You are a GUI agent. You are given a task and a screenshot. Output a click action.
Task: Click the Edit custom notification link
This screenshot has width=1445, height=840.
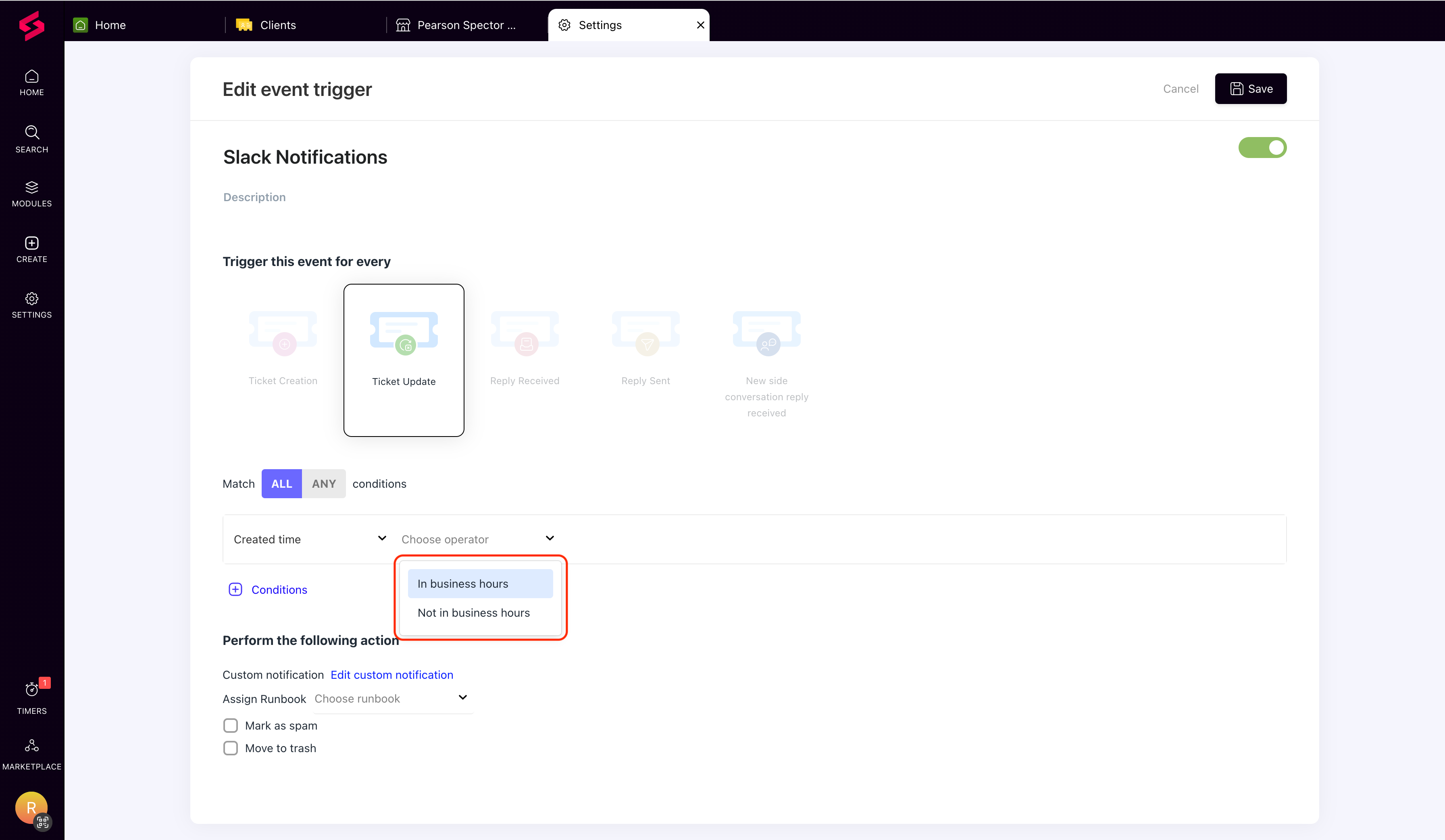pyautogui.click(x=391, y=674)
